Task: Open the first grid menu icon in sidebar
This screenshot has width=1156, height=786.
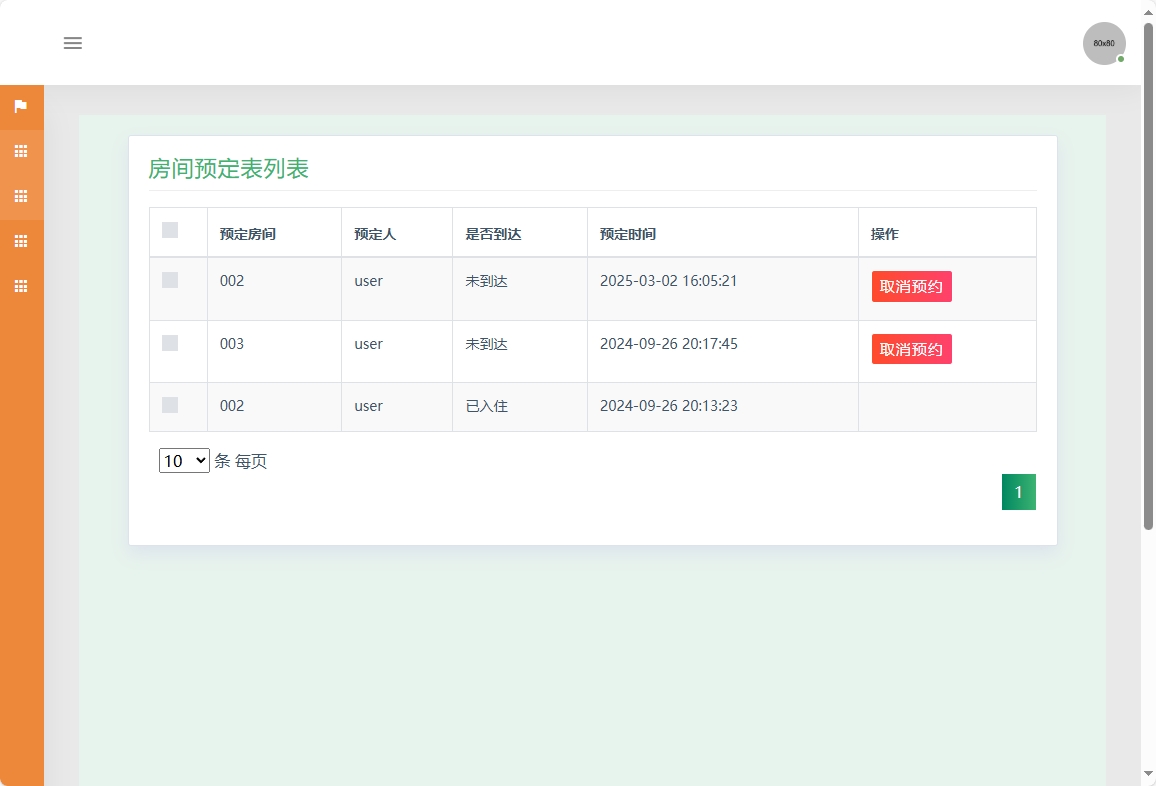Action: 21,151
